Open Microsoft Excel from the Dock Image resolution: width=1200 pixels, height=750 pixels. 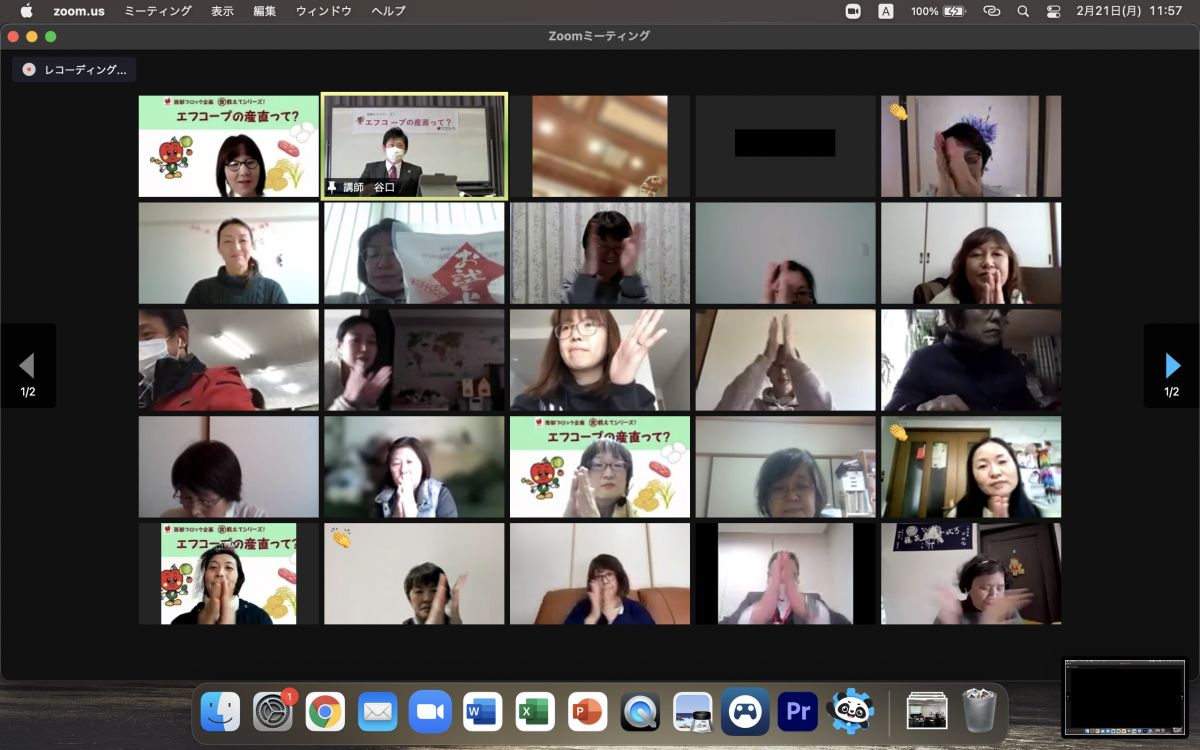pos(535,712)
